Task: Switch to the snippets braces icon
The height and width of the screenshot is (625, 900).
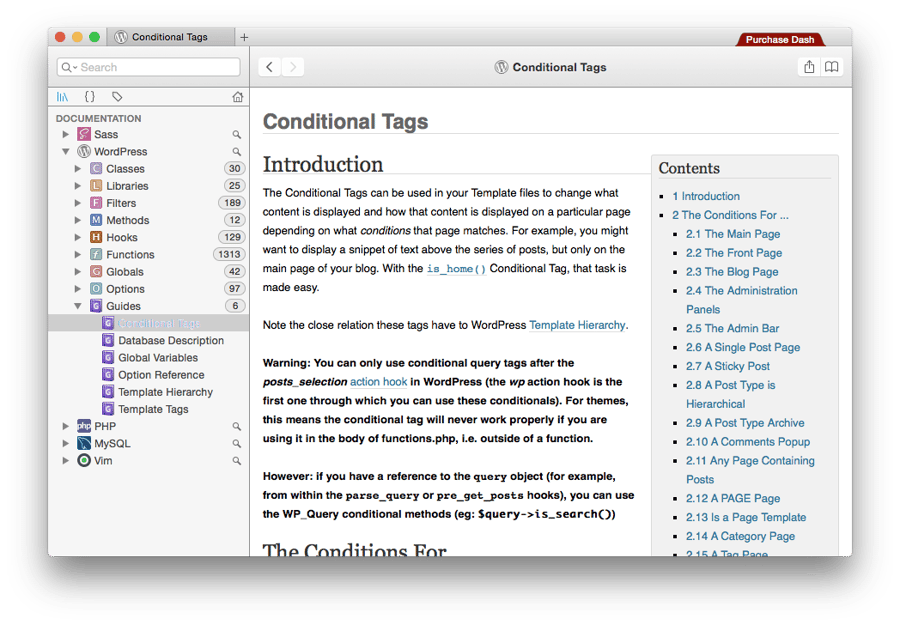Action: coord(90,96)
